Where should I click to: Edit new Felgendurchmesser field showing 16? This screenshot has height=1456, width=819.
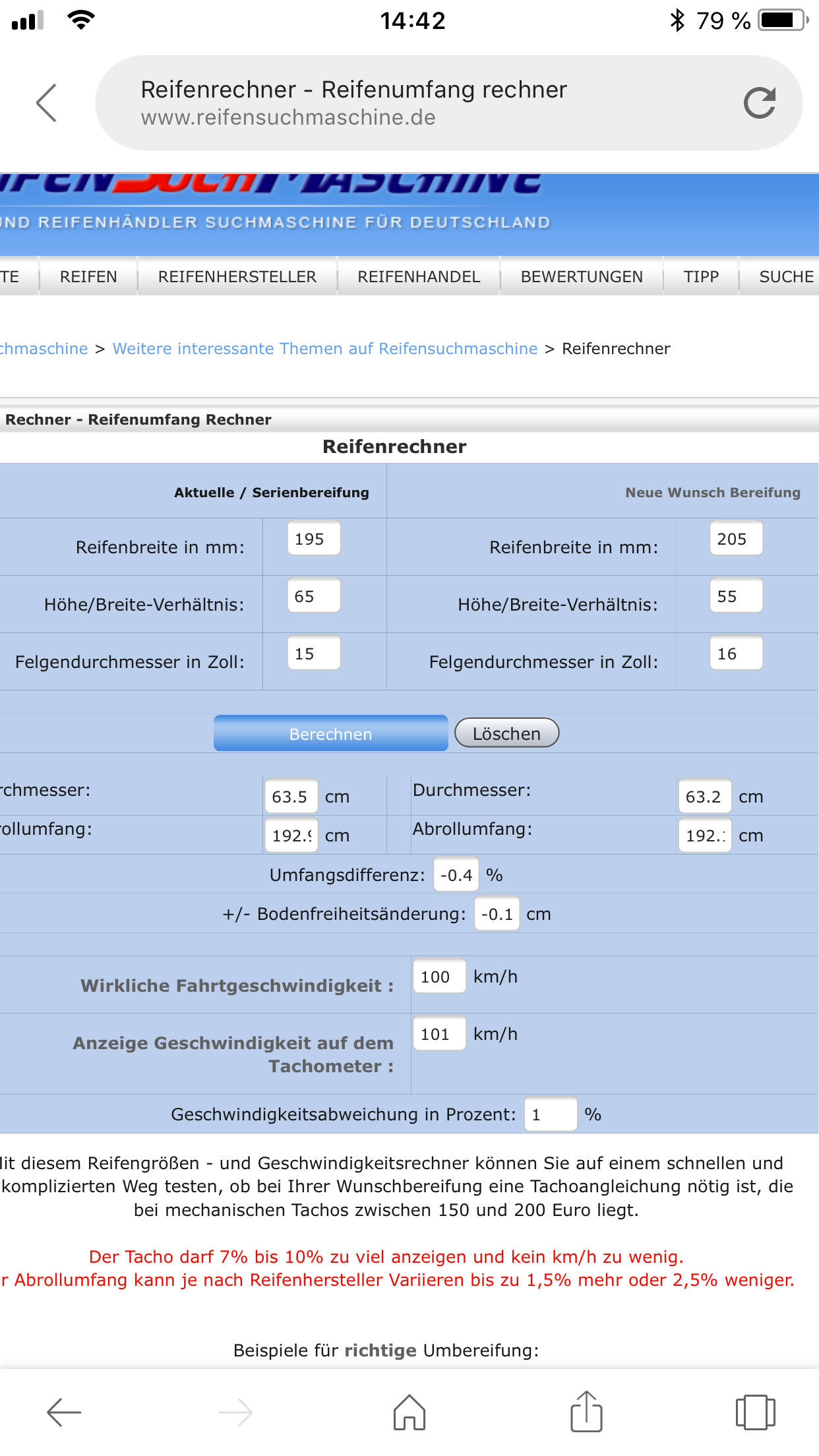pyautogui.click(x=736, y=653)
